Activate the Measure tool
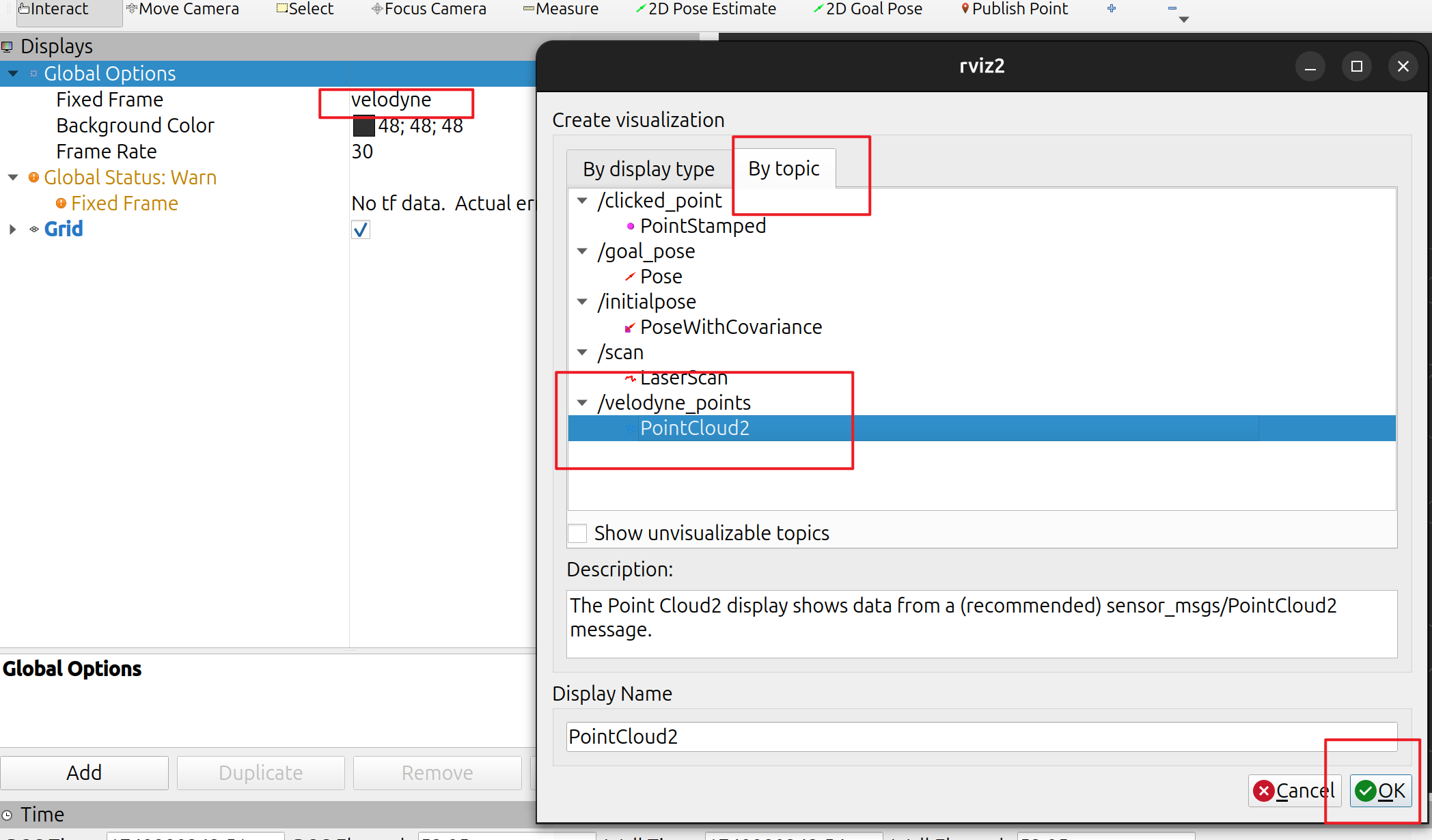The width and height of the screenshot is (1432, 840). tap(560, 9)
